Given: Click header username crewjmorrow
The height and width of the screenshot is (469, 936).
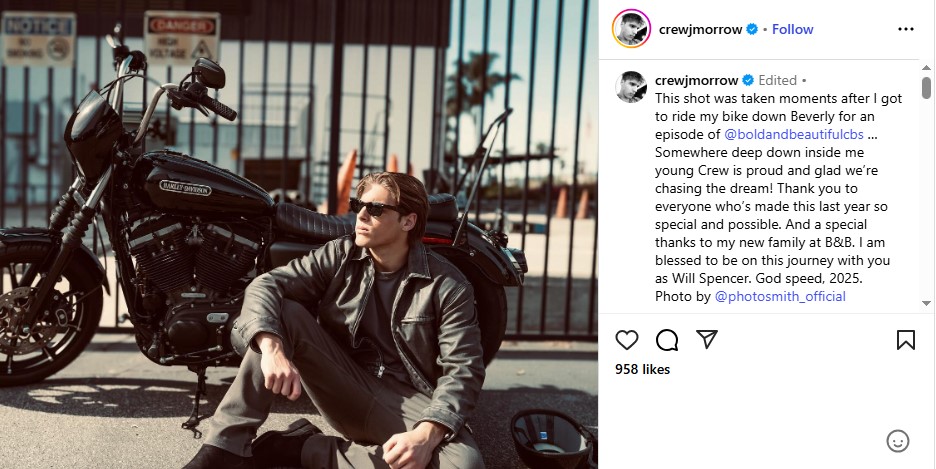Looking at the screenshot, I should 700,29.
